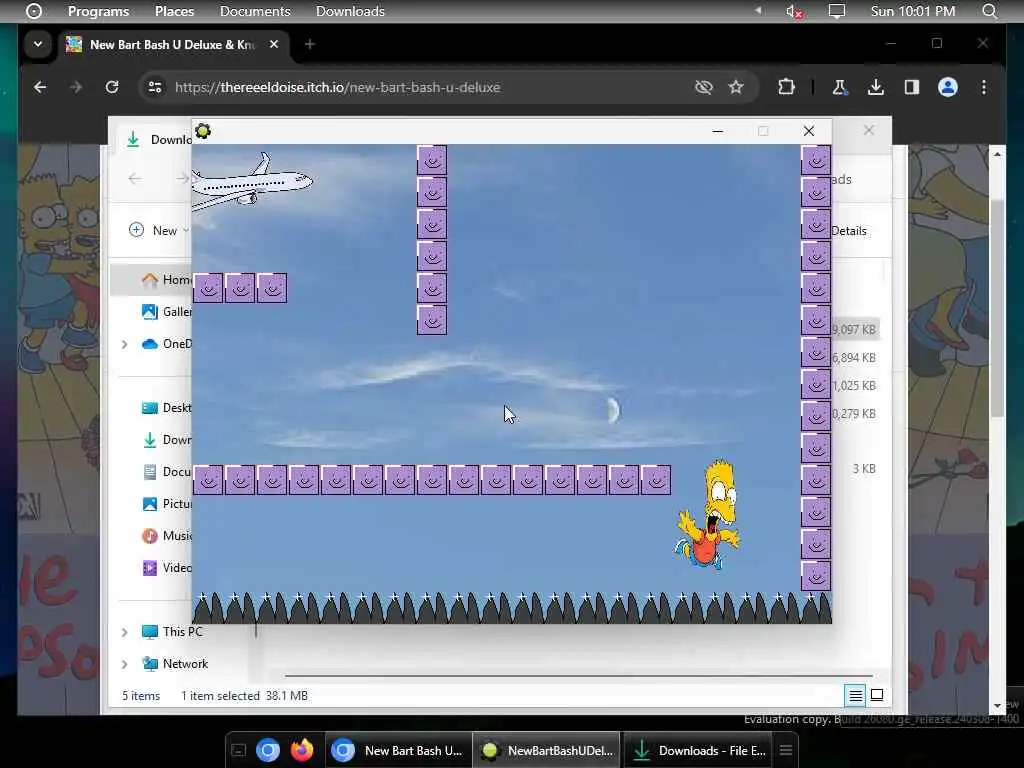Launch Firefox from the taskbar
Viewport: 1024px width, 768px height.
(302, 750)
